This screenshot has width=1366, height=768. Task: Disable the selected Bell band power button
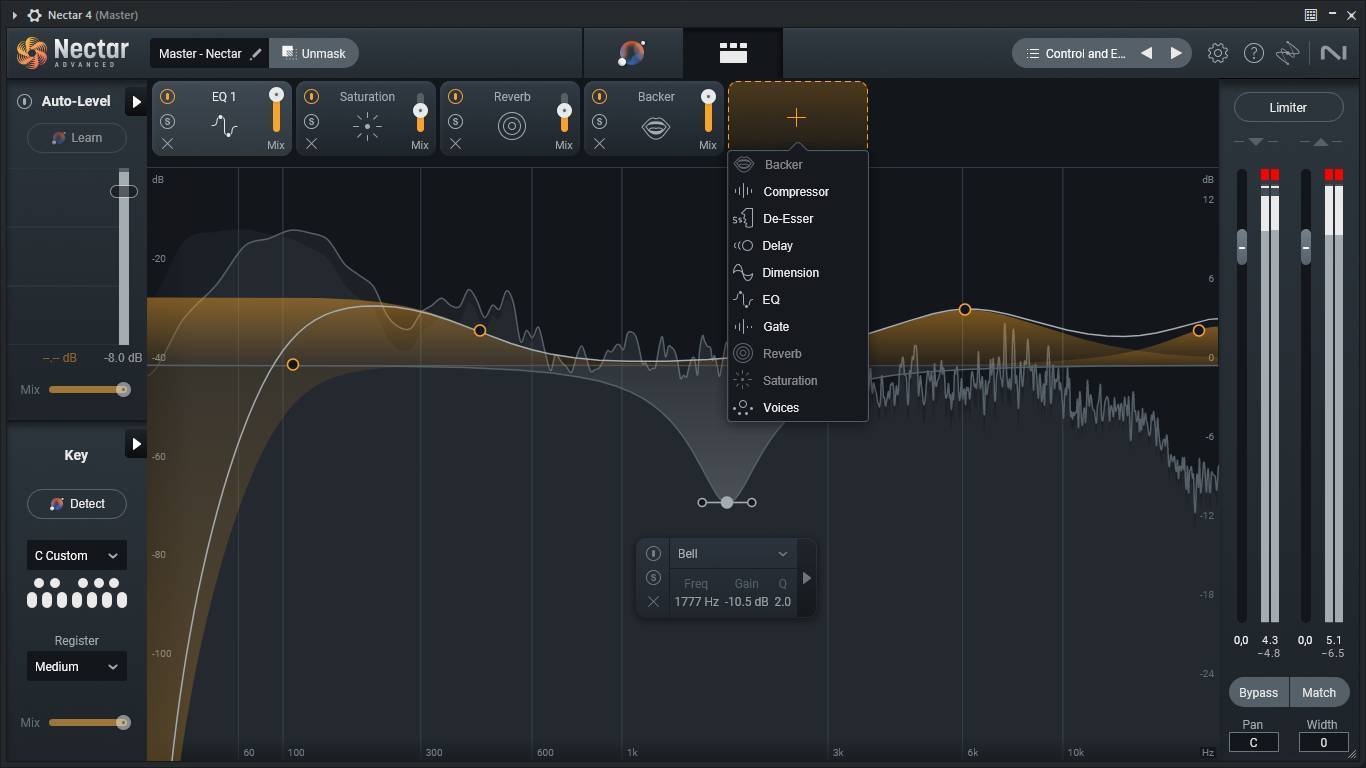pyautogui.click(x=653, y=553)
